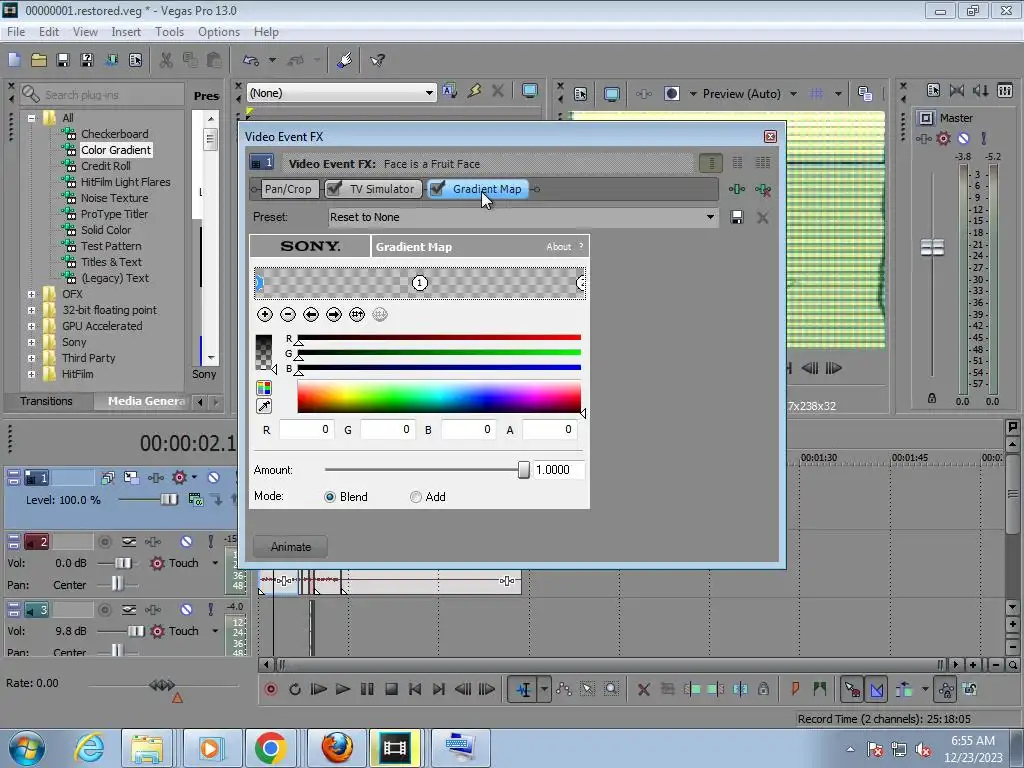This screenshot has width=1024, height=768.
Task: Add a gradient control point with plus icon
Action: point(264,315)
